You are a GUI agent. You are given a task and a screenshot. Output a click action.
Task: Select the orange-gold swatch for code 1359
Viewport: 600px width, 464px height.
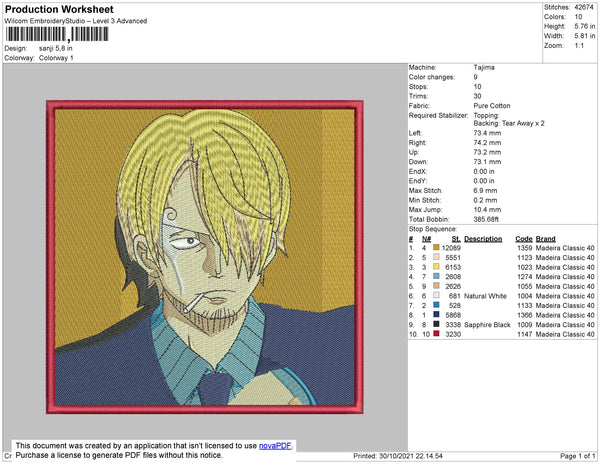click(x=435, y=249)
